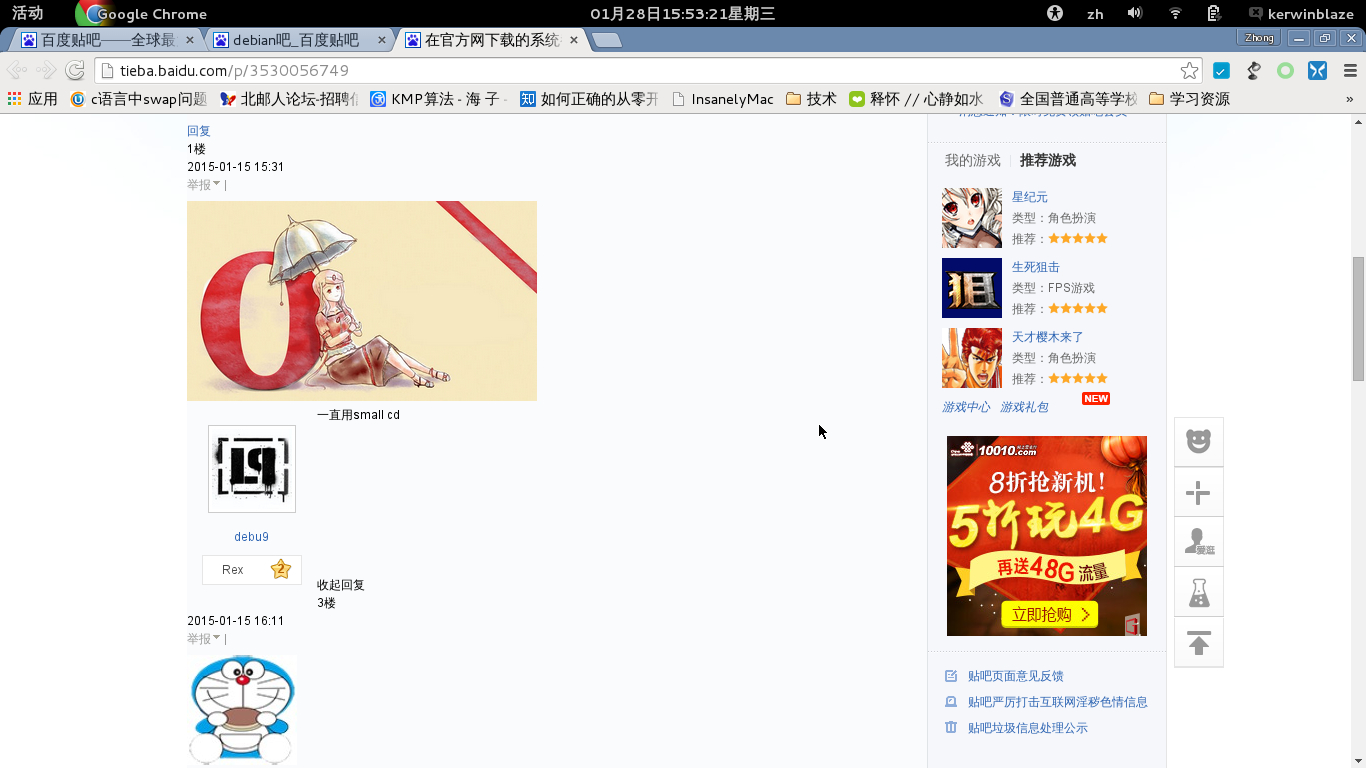Select the 在官方网下载的系统 tab

(x=491, y=40)
